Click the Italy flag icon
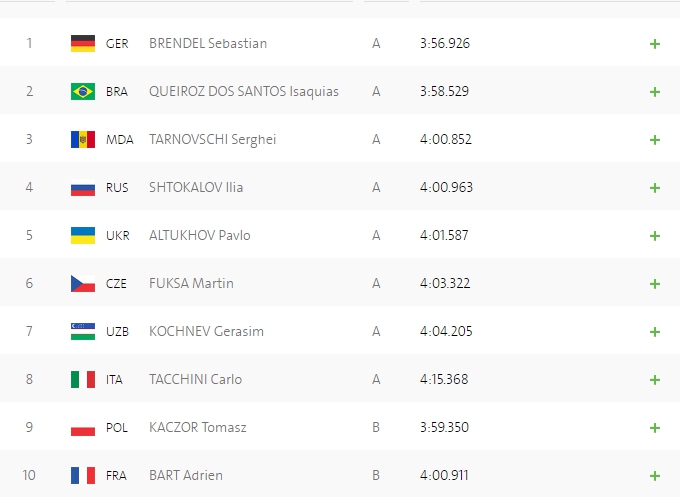 click(82, 379)
